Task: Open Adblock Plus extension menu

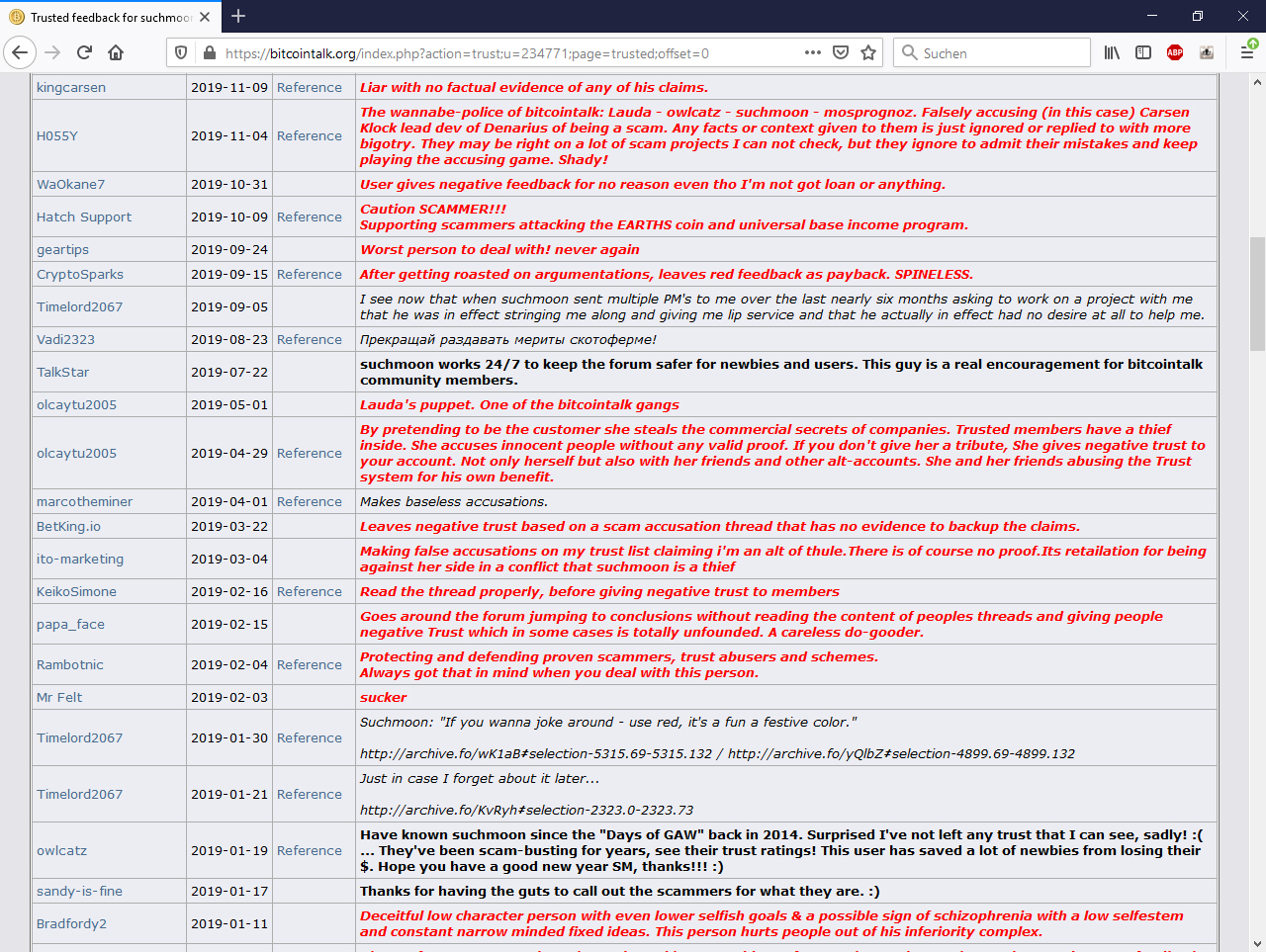Action: click(1175, 52)
